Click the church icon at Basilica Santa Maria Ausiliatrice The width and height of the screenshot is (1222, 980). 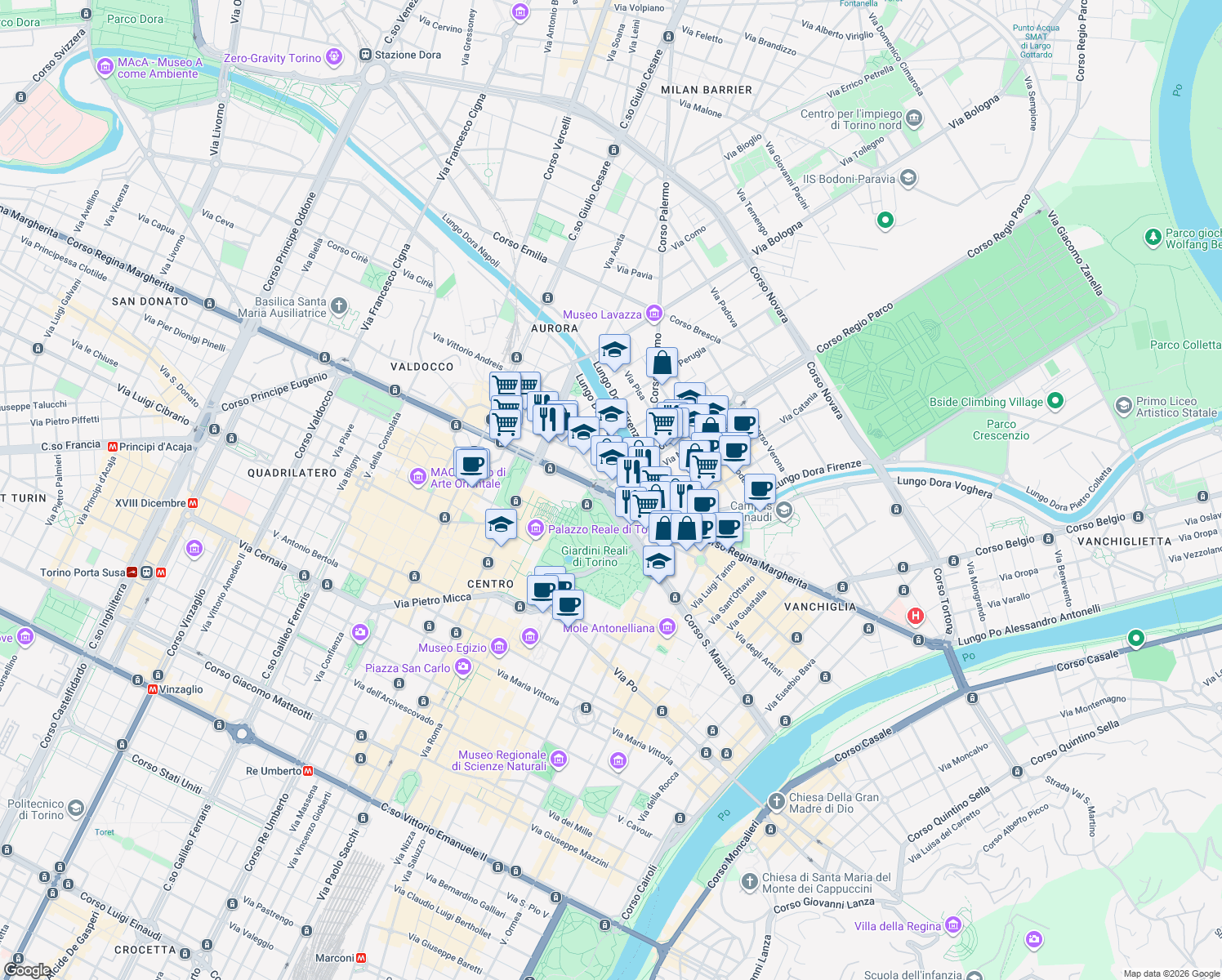(x=337, y=305)
